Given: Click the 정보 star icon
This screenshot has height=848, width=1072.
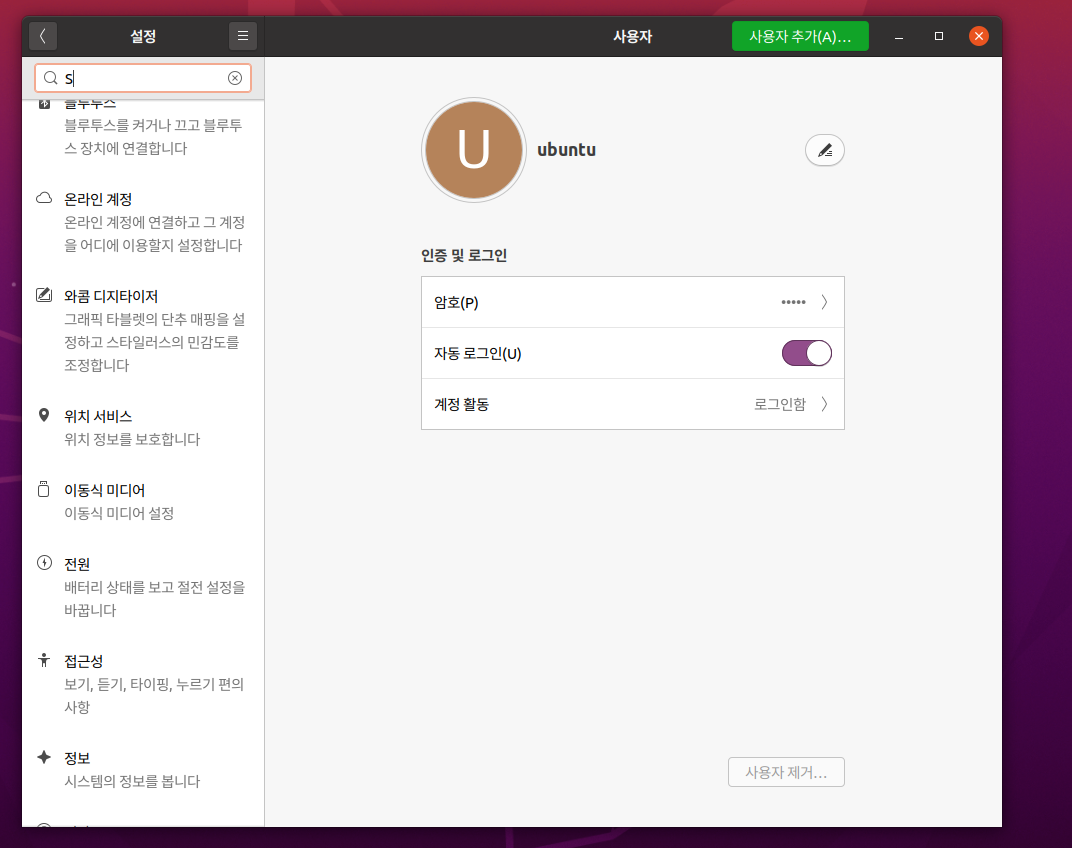Looking at the screenshot, I should point(44,757).
